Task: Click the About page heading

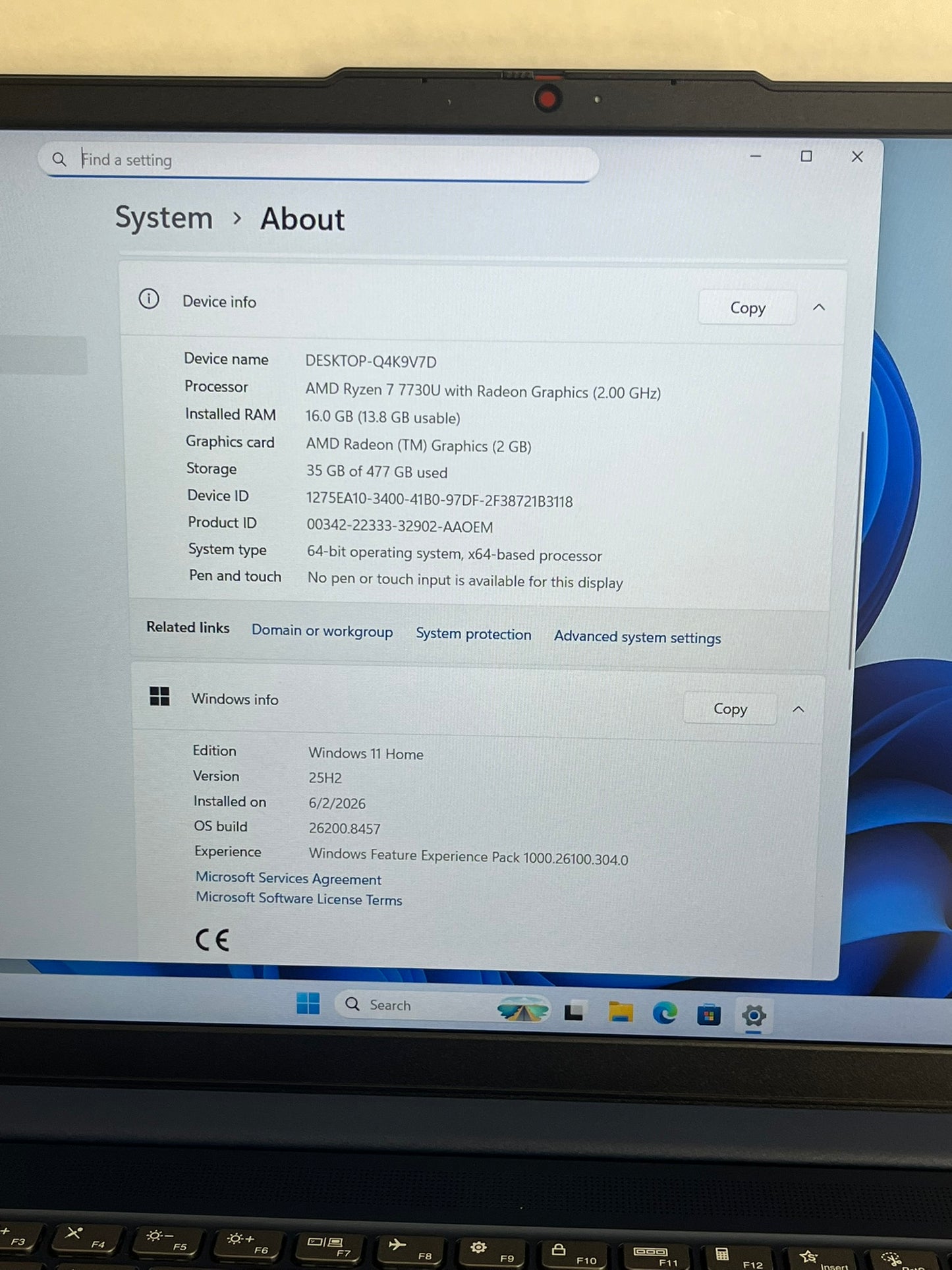Action: click(x=302, y=219)
